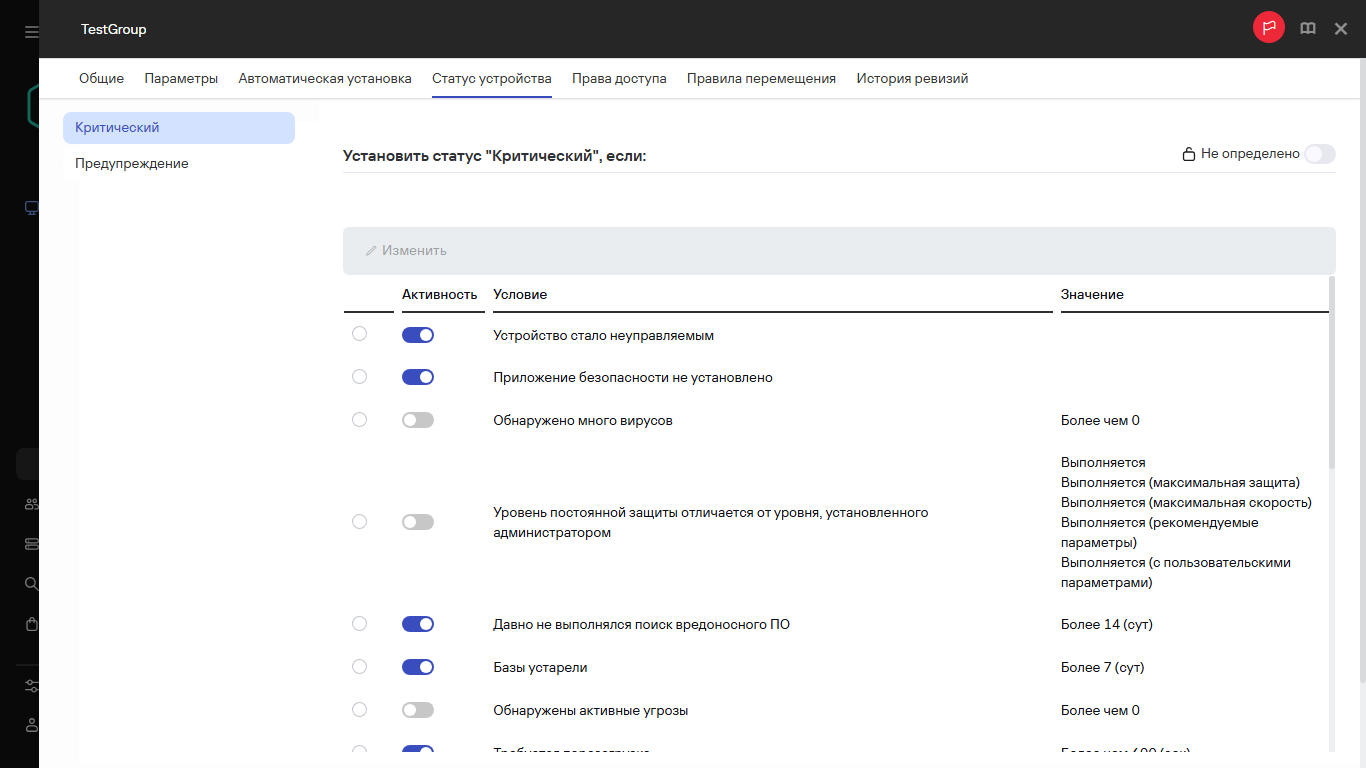
Task: Select the radio beside "Обнаружено много вирусов"
Action: (359, 419)
